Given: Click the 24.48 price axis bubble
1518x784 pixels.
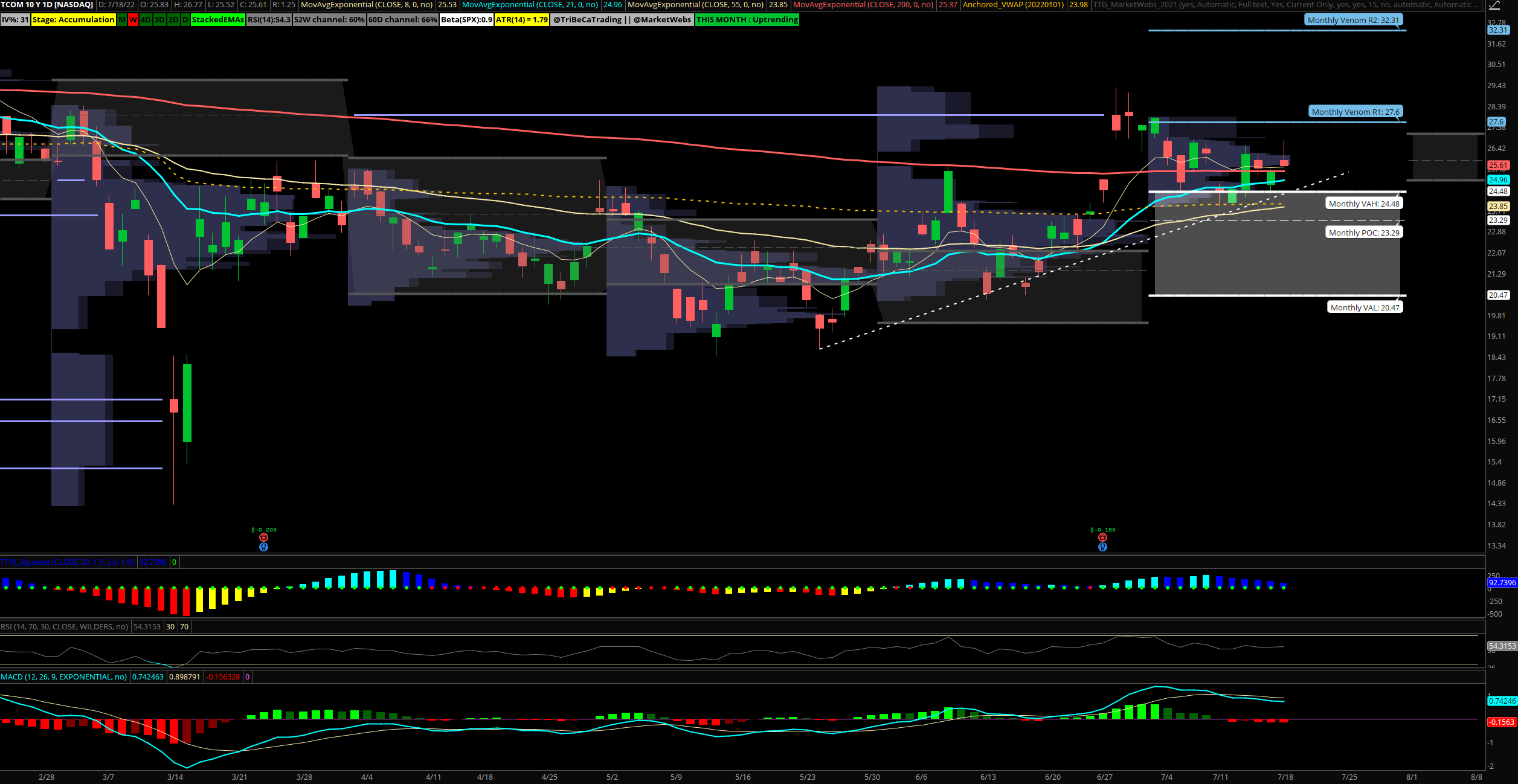Looking at the screenshot, I should [x=1498, y=191].
